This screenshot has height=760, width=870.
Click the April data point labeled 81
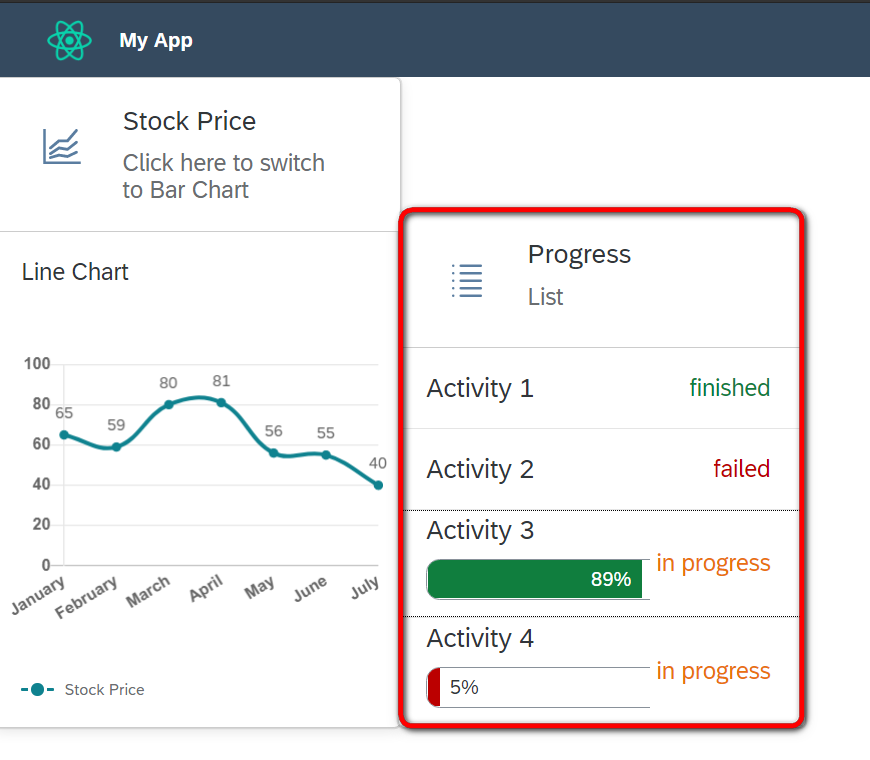221,403
